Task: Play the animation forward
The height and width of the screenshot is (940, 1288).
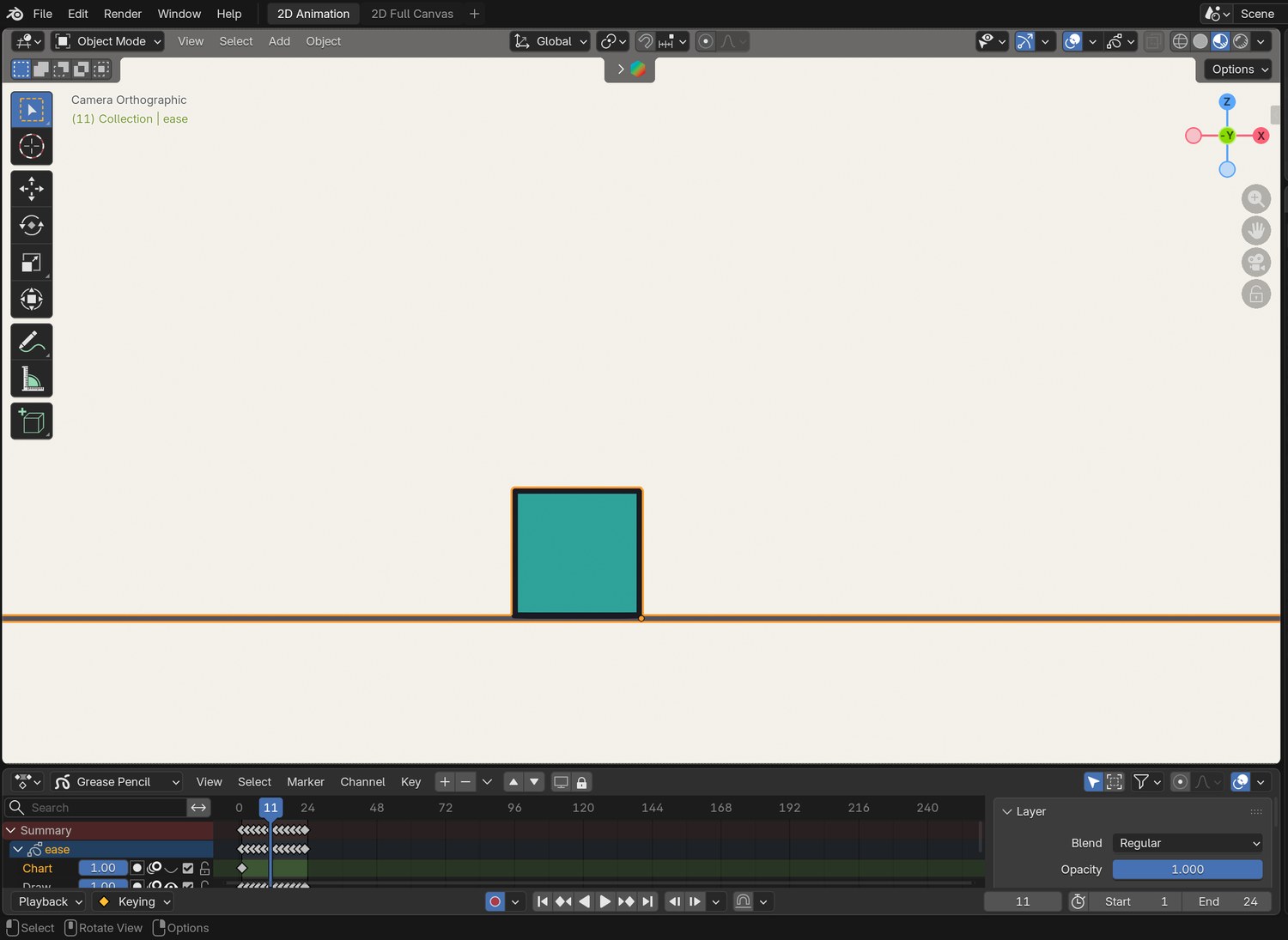Action: 605,901
